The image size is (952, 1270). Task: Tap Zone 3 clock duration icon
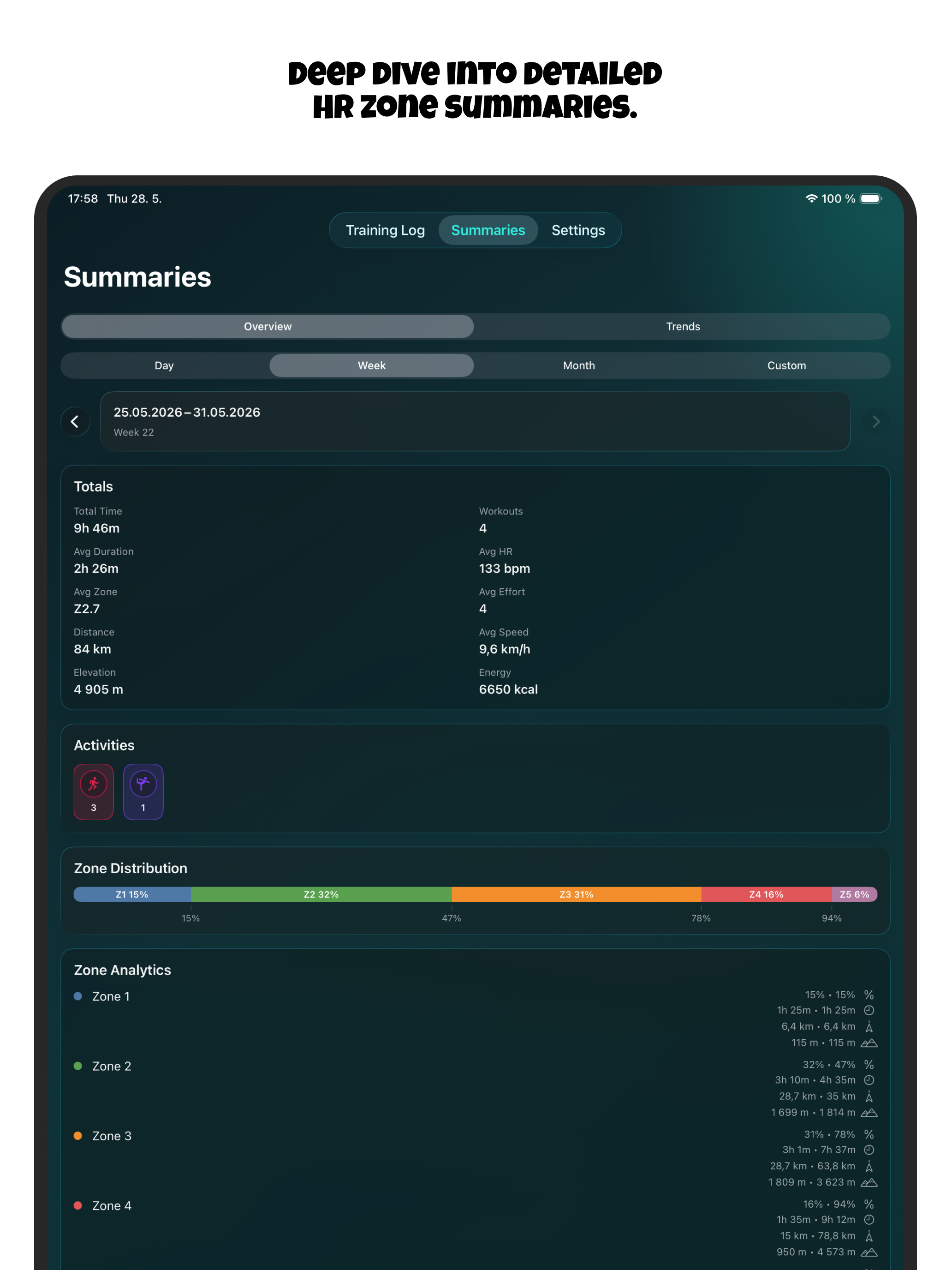click(x=869, y=1150)
